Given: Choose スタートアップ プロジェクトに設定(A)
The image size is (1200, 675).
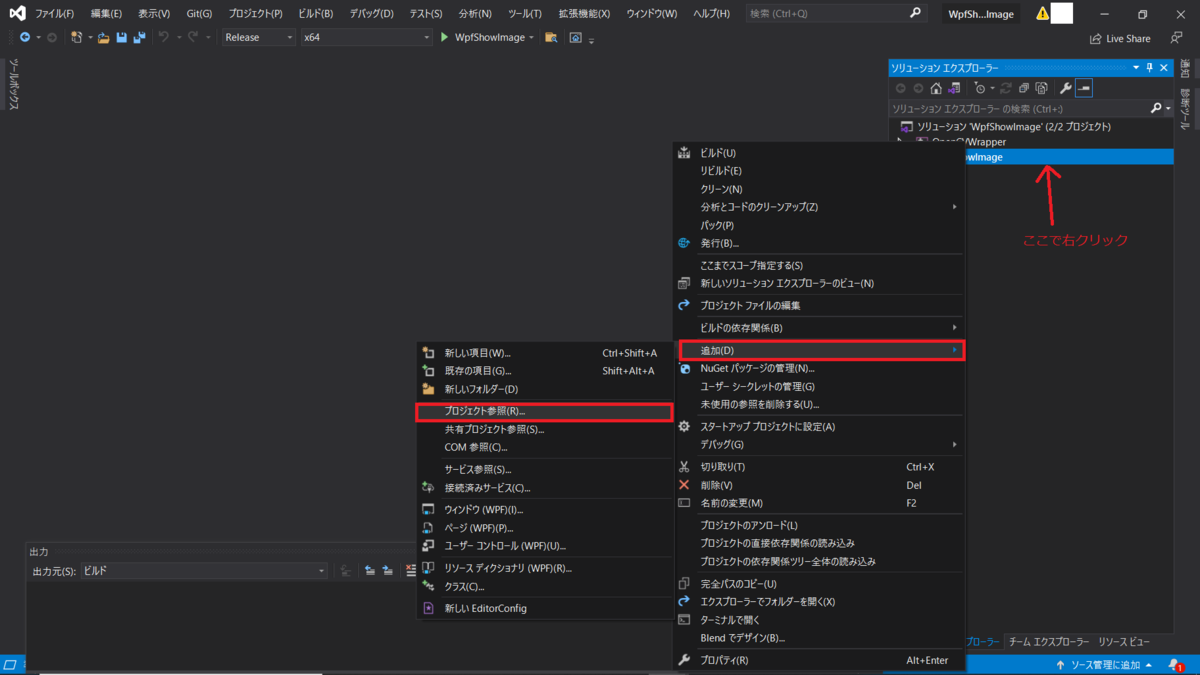Looking at the screenshot, I should 819,427.
